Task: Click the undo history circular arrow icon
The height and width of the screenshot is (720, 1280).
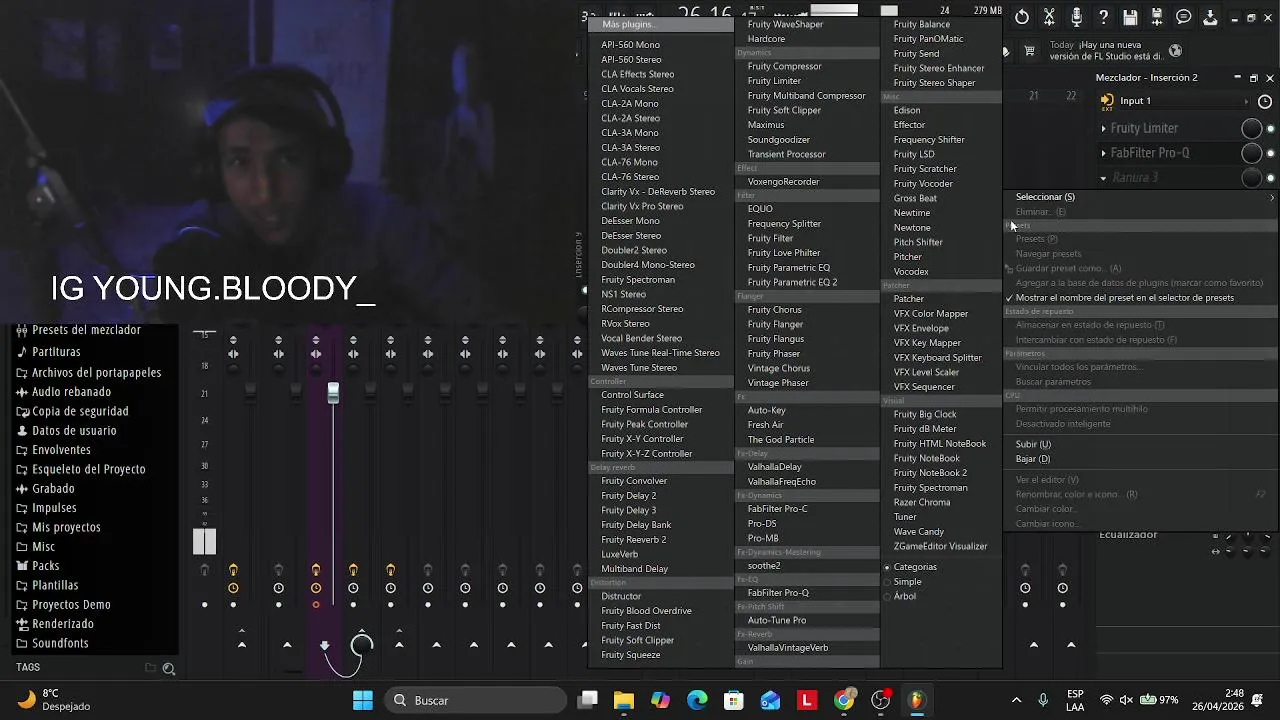Action: click(1022, 17)
